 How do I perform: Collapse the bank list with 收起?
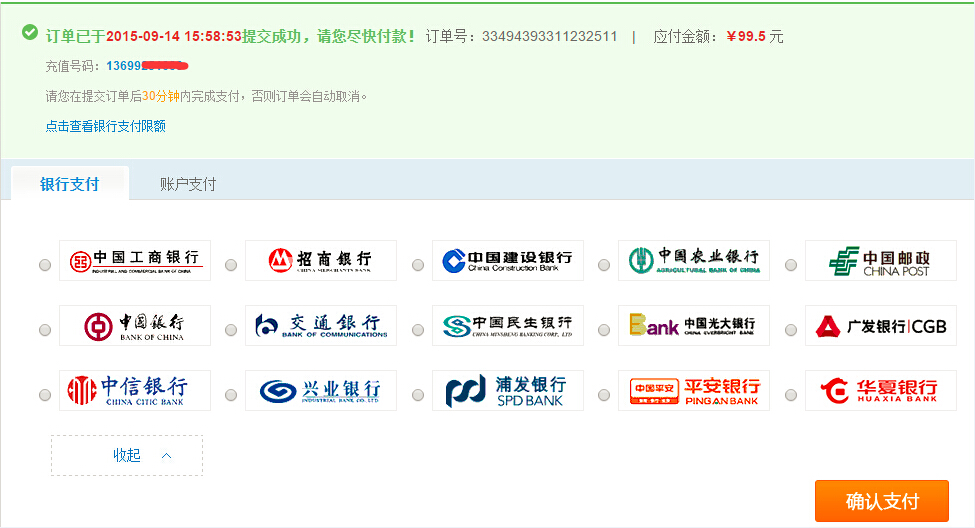coord(127,455)
